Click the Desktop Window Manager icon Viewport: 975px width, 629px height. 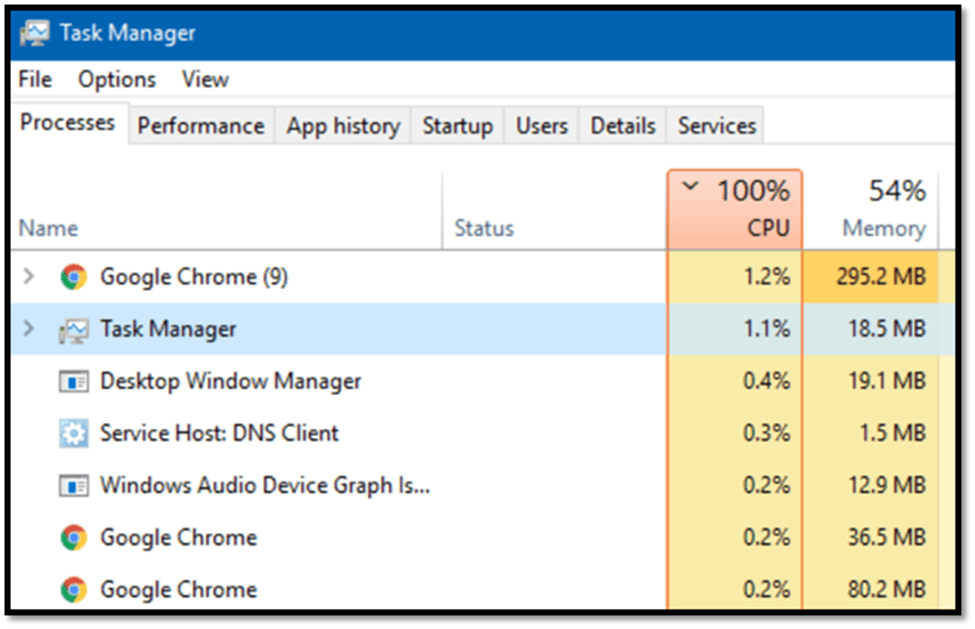73,382
